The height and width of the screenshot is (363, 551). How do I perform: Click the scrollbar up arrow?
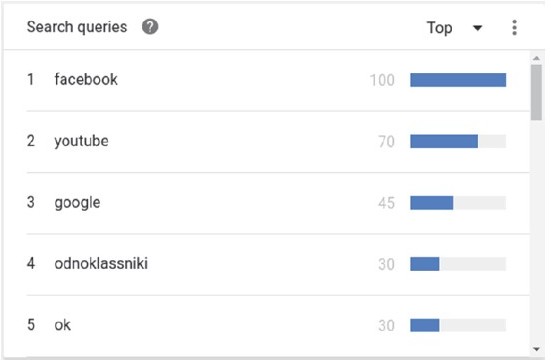click(x=536, y=58)
